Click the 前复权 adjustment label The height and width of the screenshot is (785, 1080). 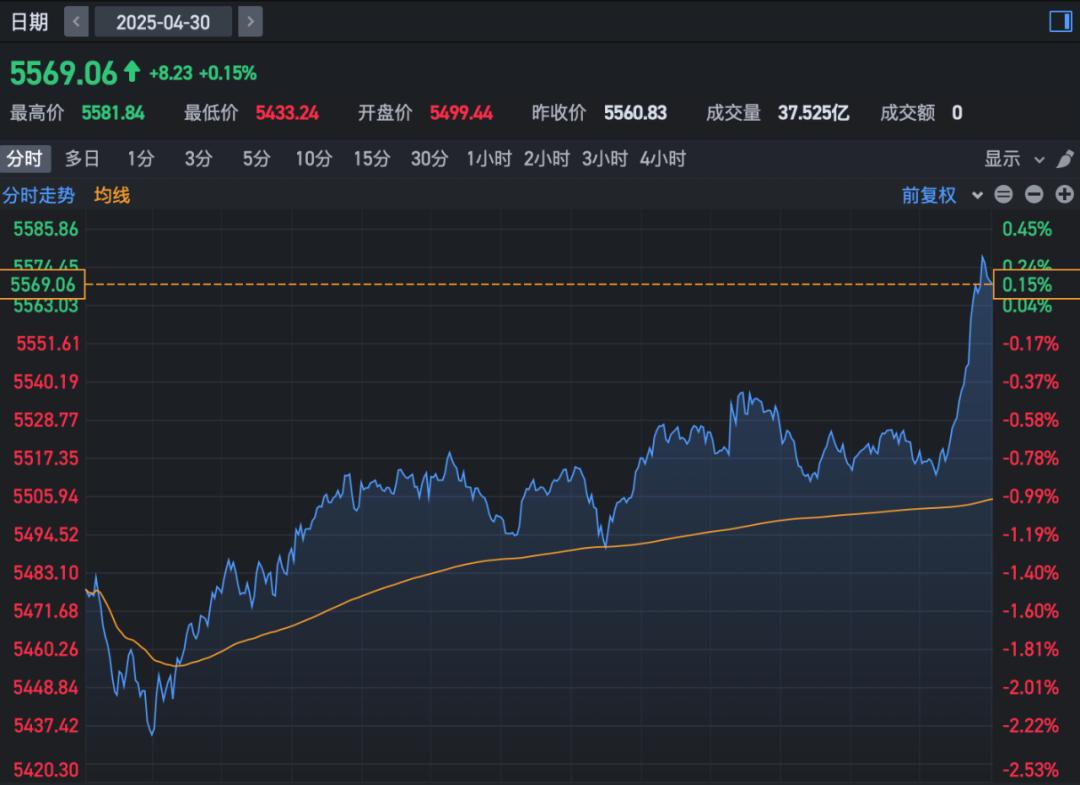pos(932,195)
